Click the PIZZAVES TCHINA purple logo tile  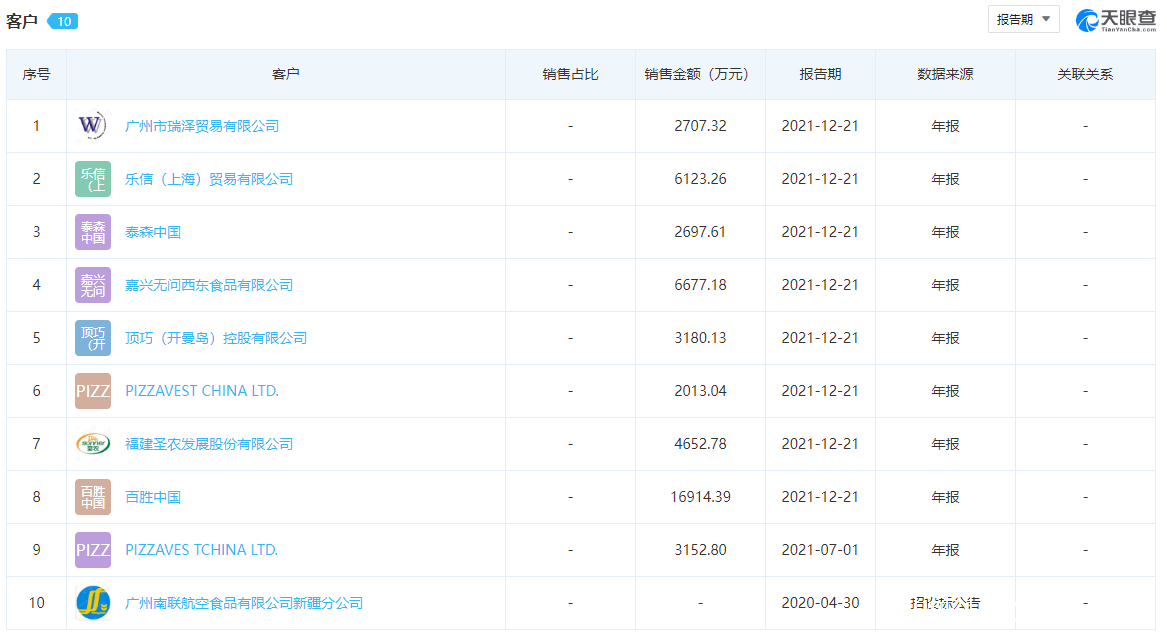click(x=93, y=550)
